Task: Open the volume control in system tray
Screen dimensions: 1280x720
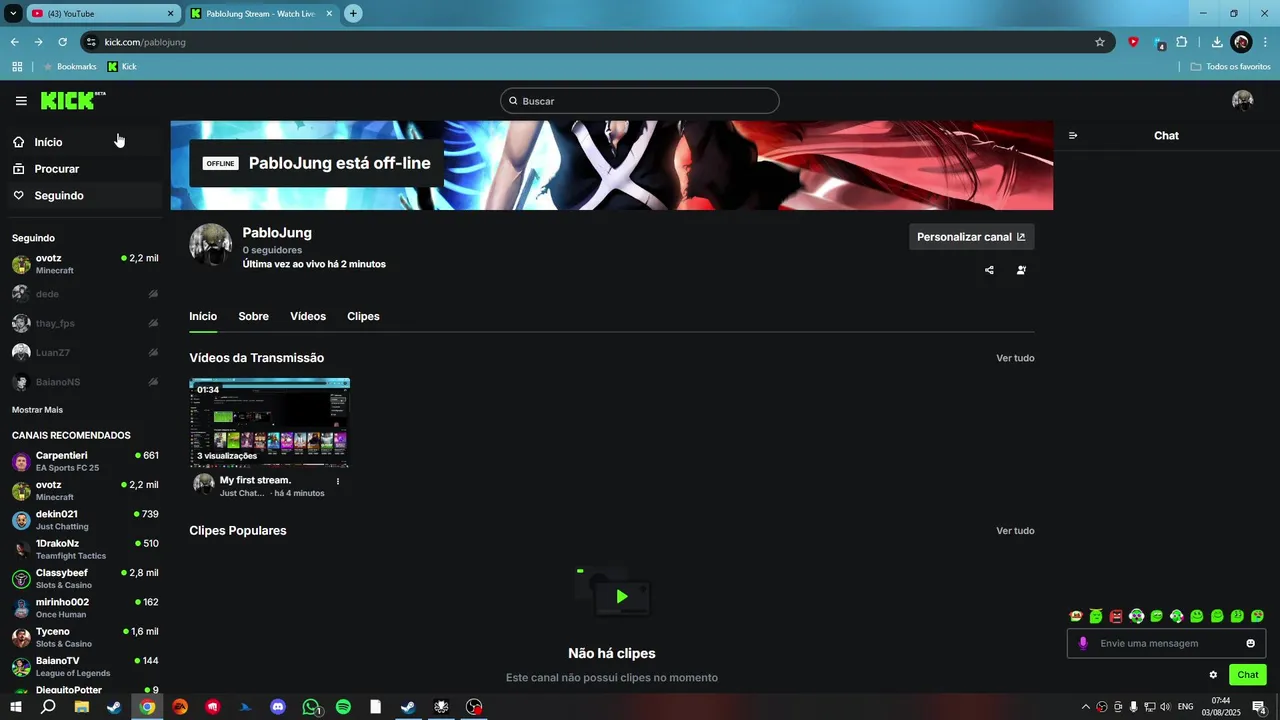Action: (1165, 707)
